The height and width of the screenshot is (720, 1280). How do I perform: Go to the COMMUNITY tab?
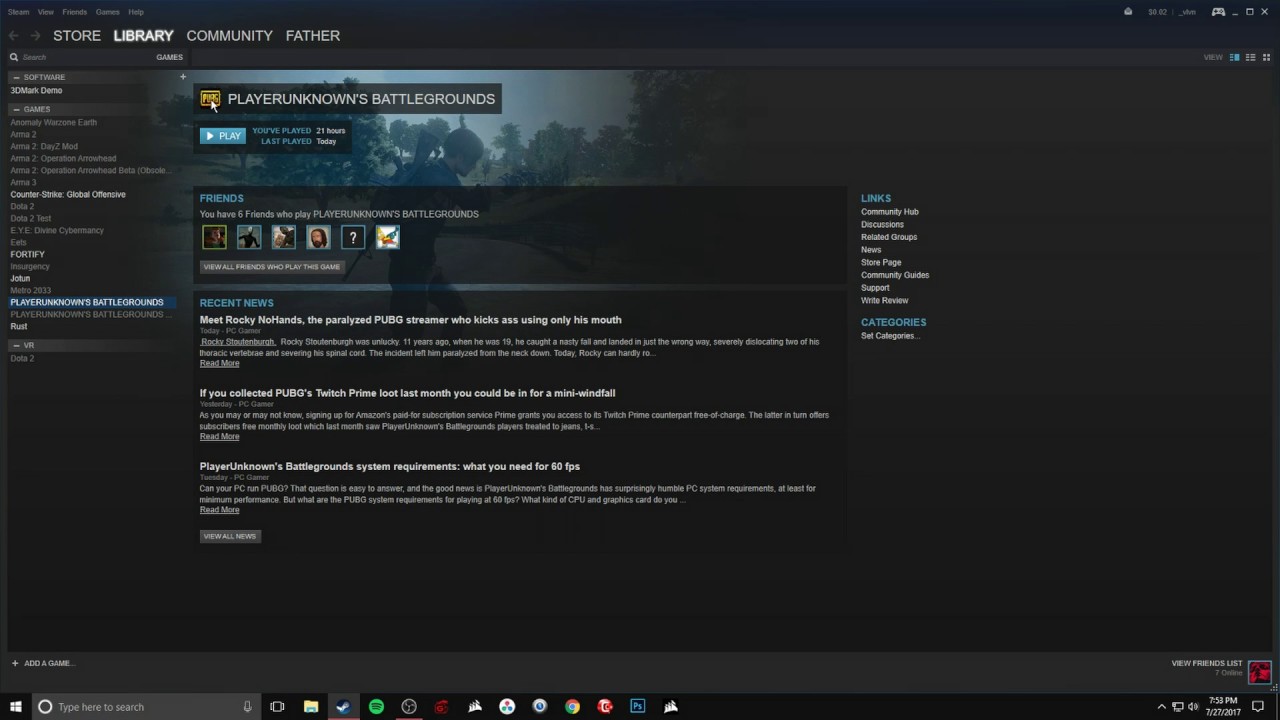coord(229,35)
